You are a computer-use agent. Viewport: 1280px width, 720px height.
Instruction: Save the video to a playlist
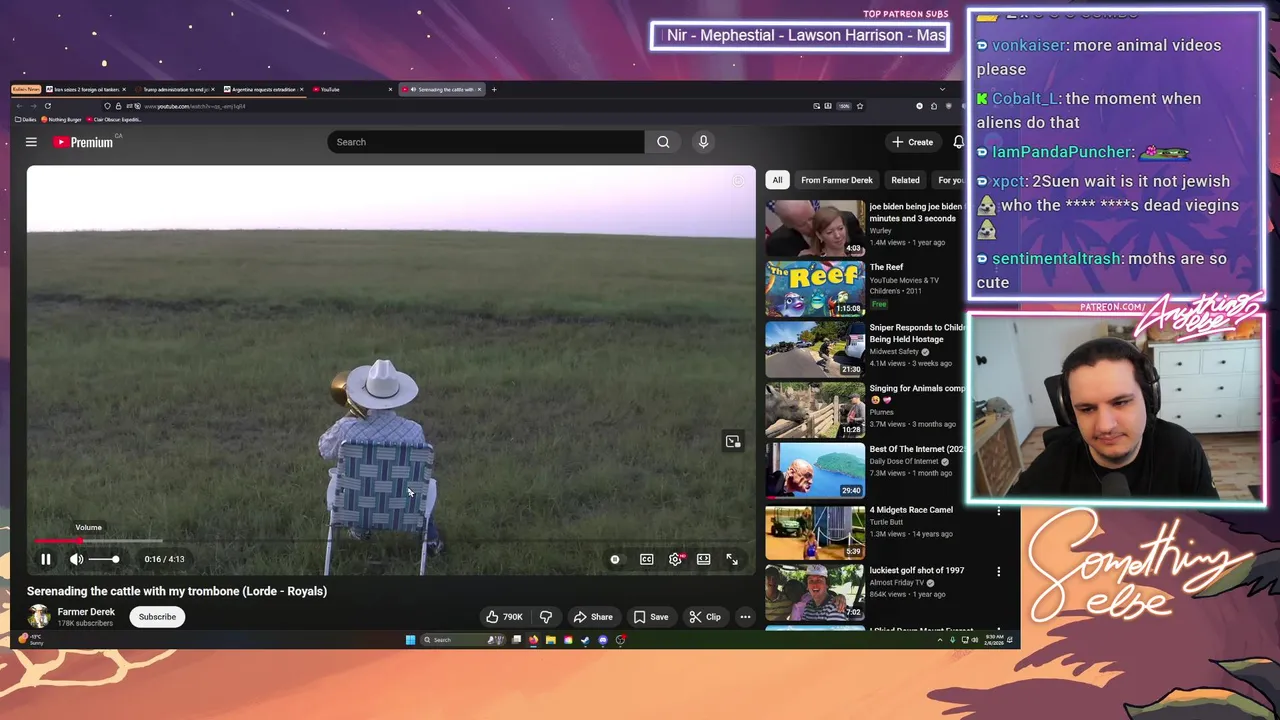point(651,617)
